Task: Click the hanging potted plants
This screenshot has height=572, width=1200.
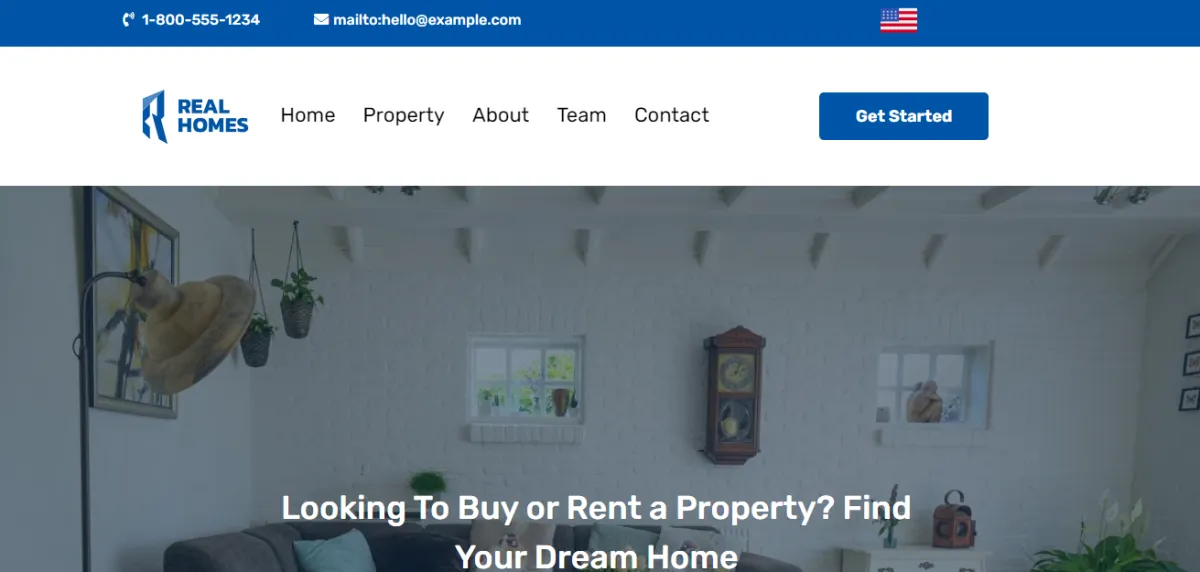Action: tap(281, 298)
